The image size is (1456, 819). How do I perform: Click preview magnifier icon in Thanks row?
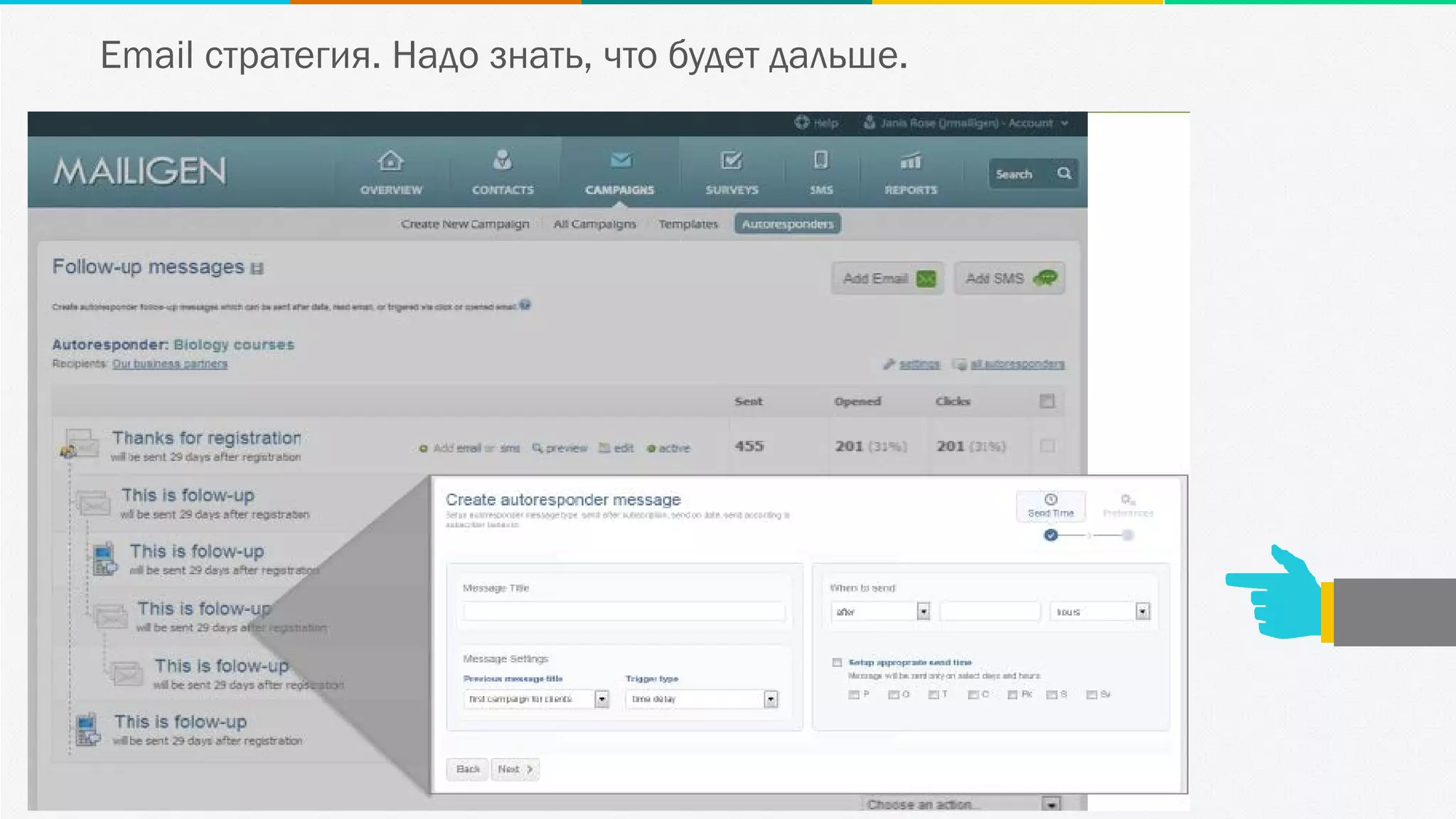[x=537, y=448]
